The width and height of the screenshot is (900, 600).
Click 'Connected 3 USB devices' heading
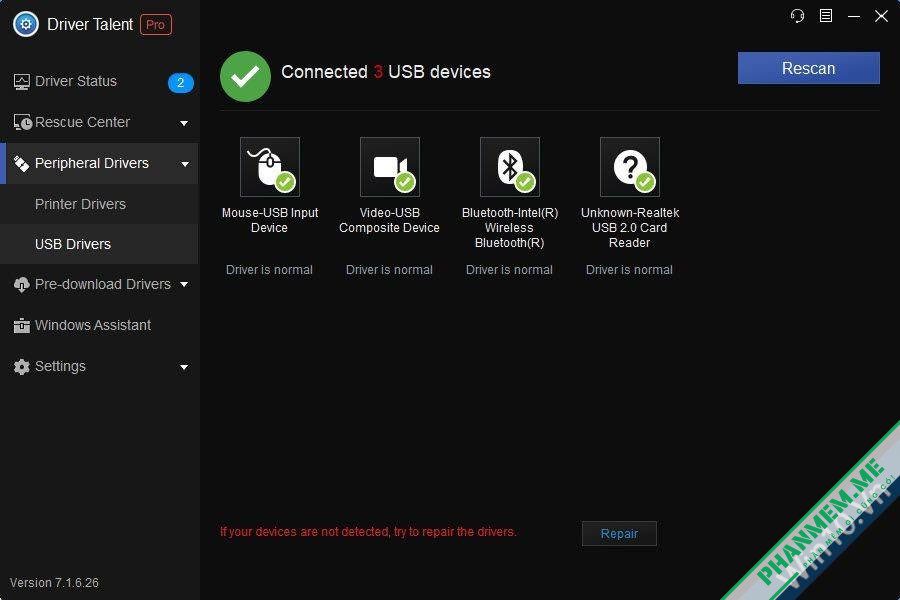(386, 72)
